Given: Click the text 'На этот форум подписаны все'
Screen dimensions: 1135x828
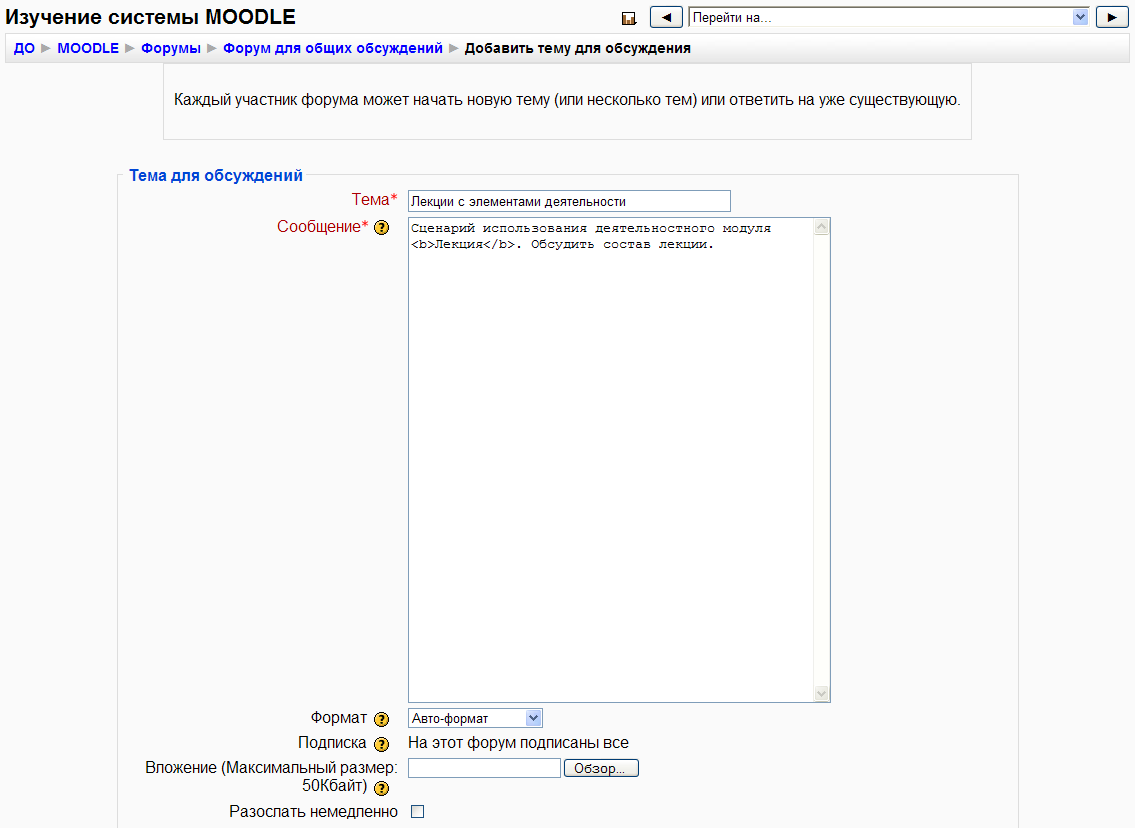Looking at the screenshot, I should click(518, 743).
